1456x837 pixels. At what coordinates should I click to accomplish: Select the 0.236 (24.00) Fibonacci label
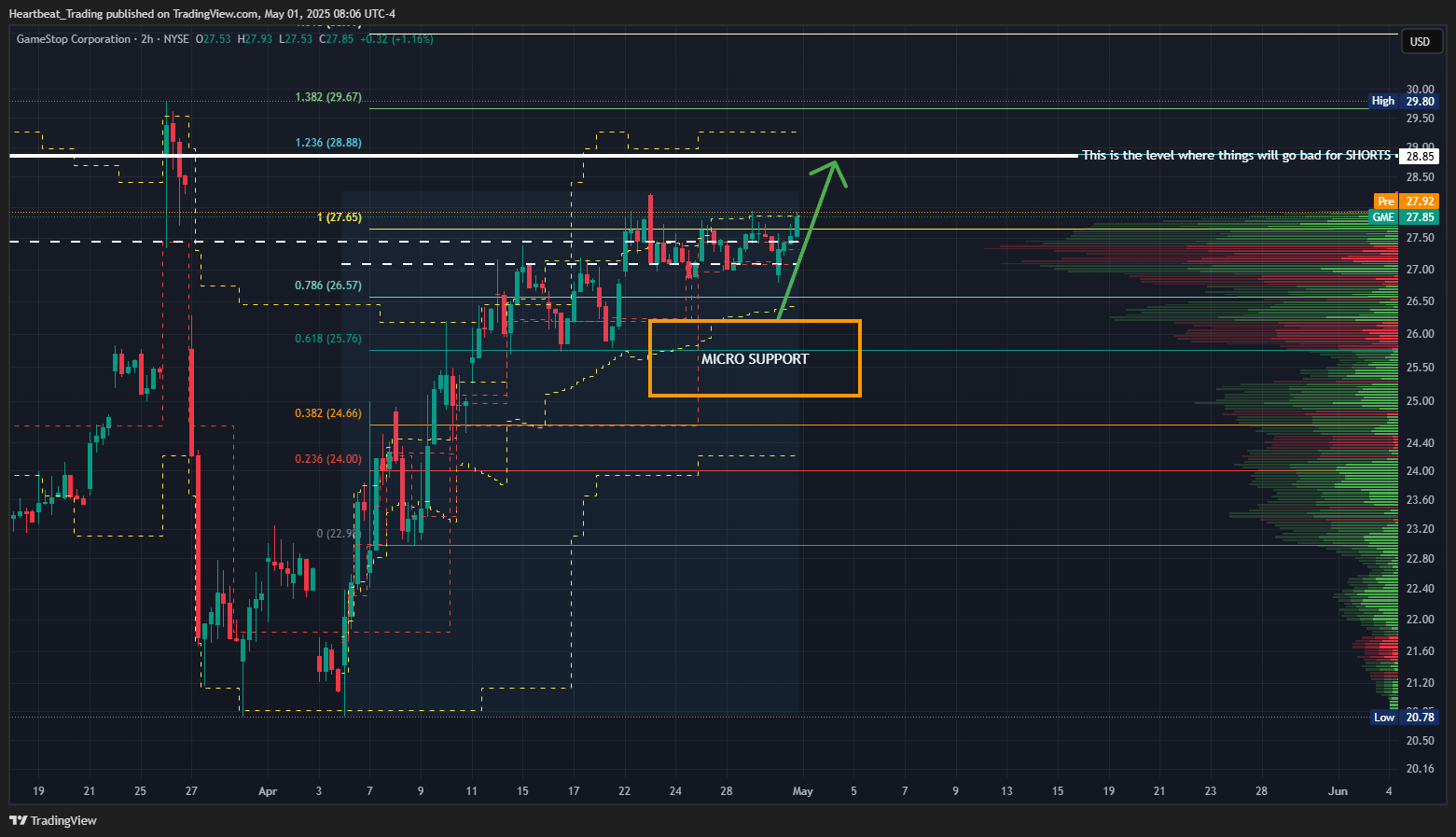pos(328,459)
